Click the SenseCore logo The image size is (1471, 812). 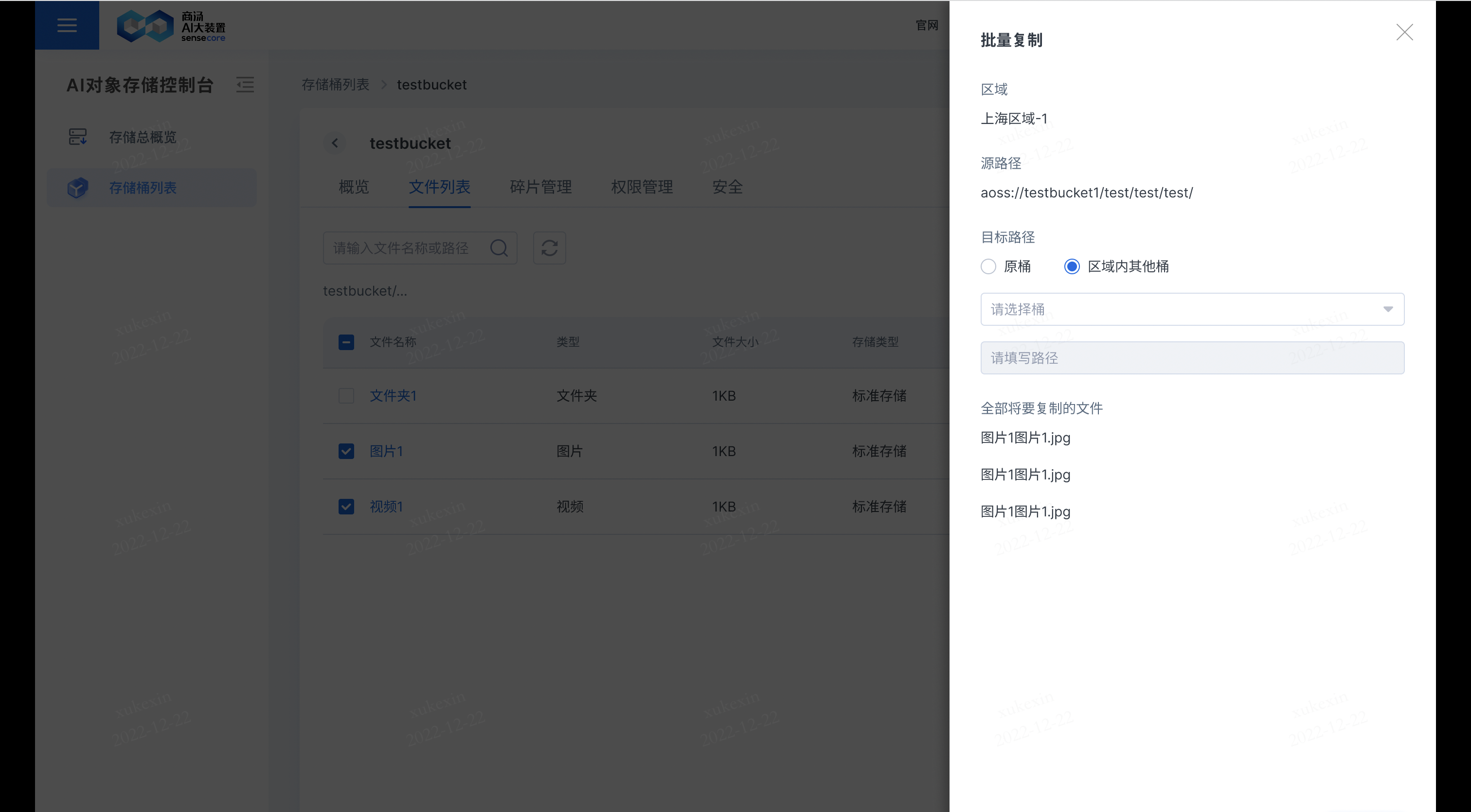tap(171, 26)
